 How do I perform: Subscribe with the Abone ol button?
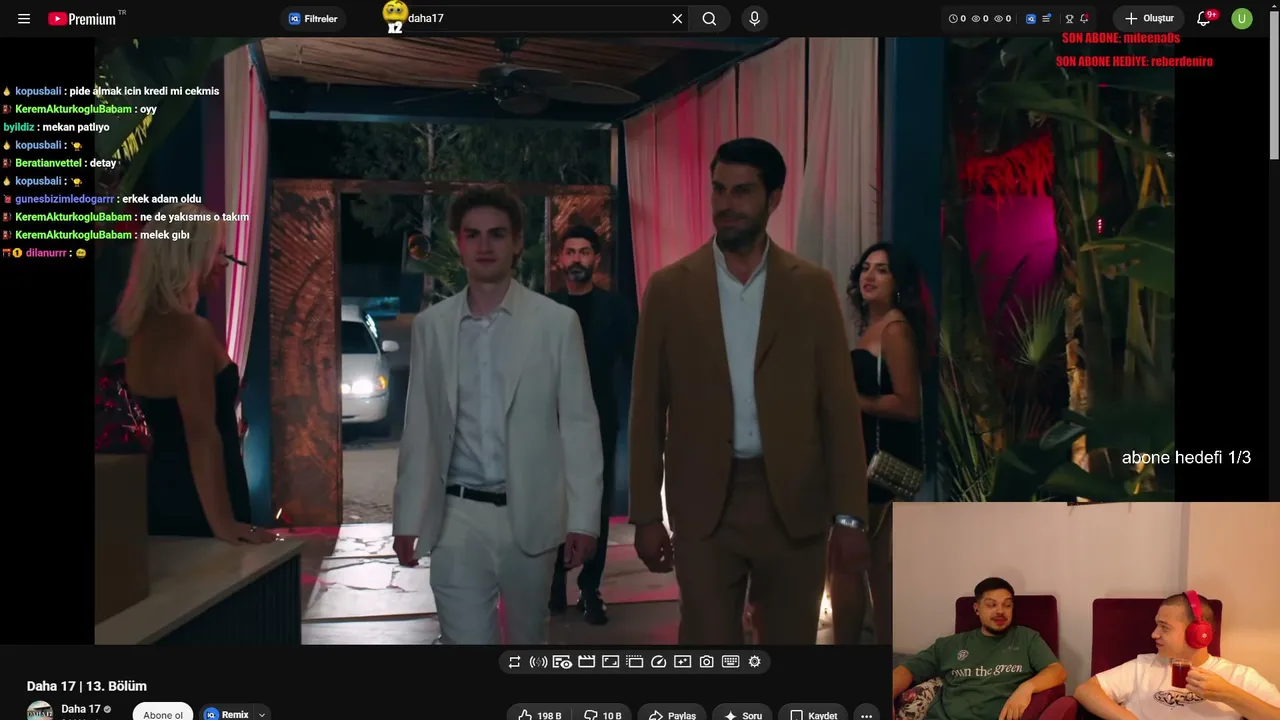tap(163, 713)
